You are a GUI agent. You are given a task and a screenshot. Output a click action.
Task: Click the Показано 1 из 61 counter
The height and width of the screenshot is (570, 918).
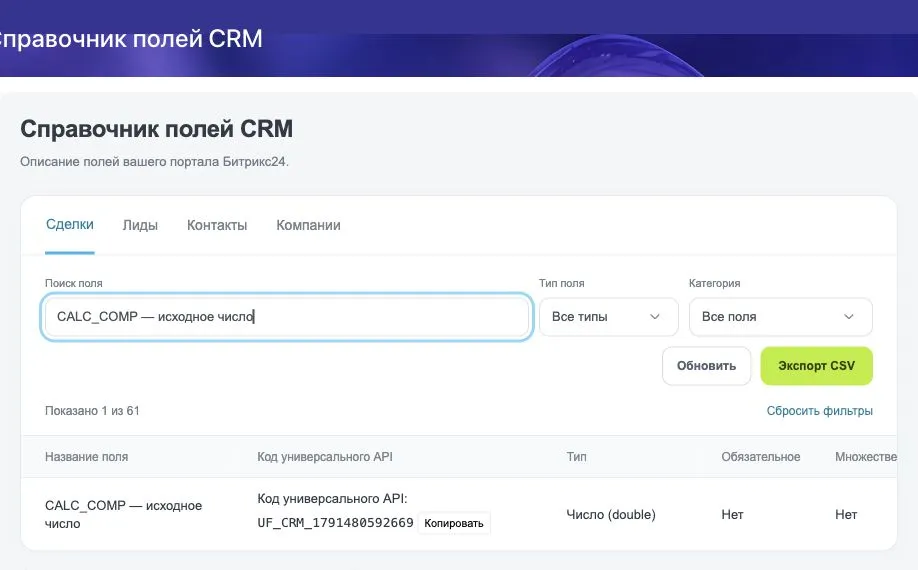(x=92, y=411)
